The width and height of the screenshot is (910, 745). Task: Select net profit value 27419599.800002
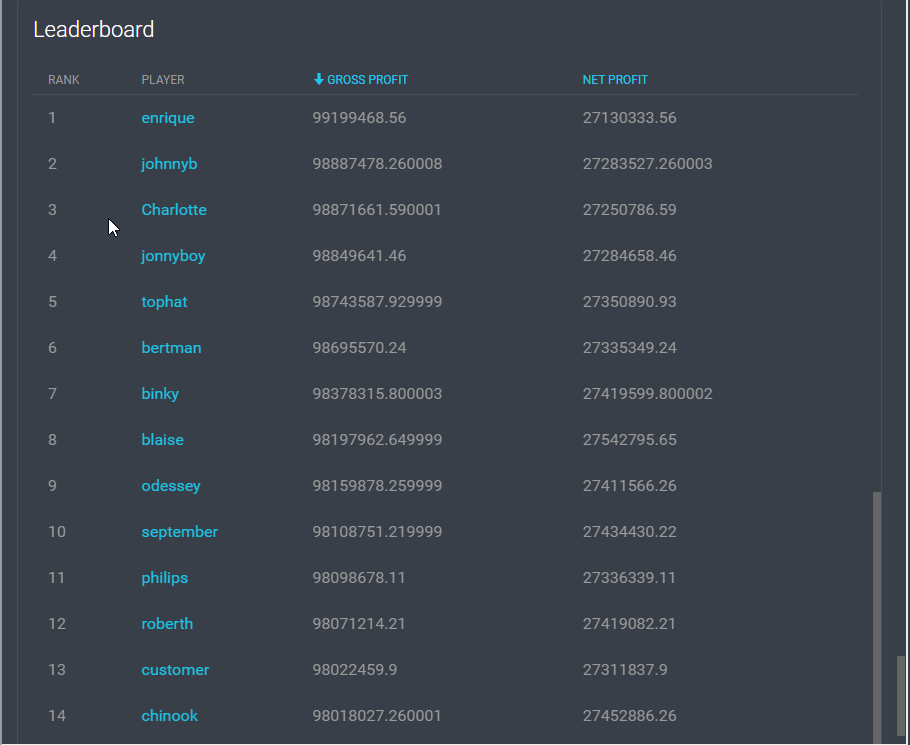click(x=648, y=393)
